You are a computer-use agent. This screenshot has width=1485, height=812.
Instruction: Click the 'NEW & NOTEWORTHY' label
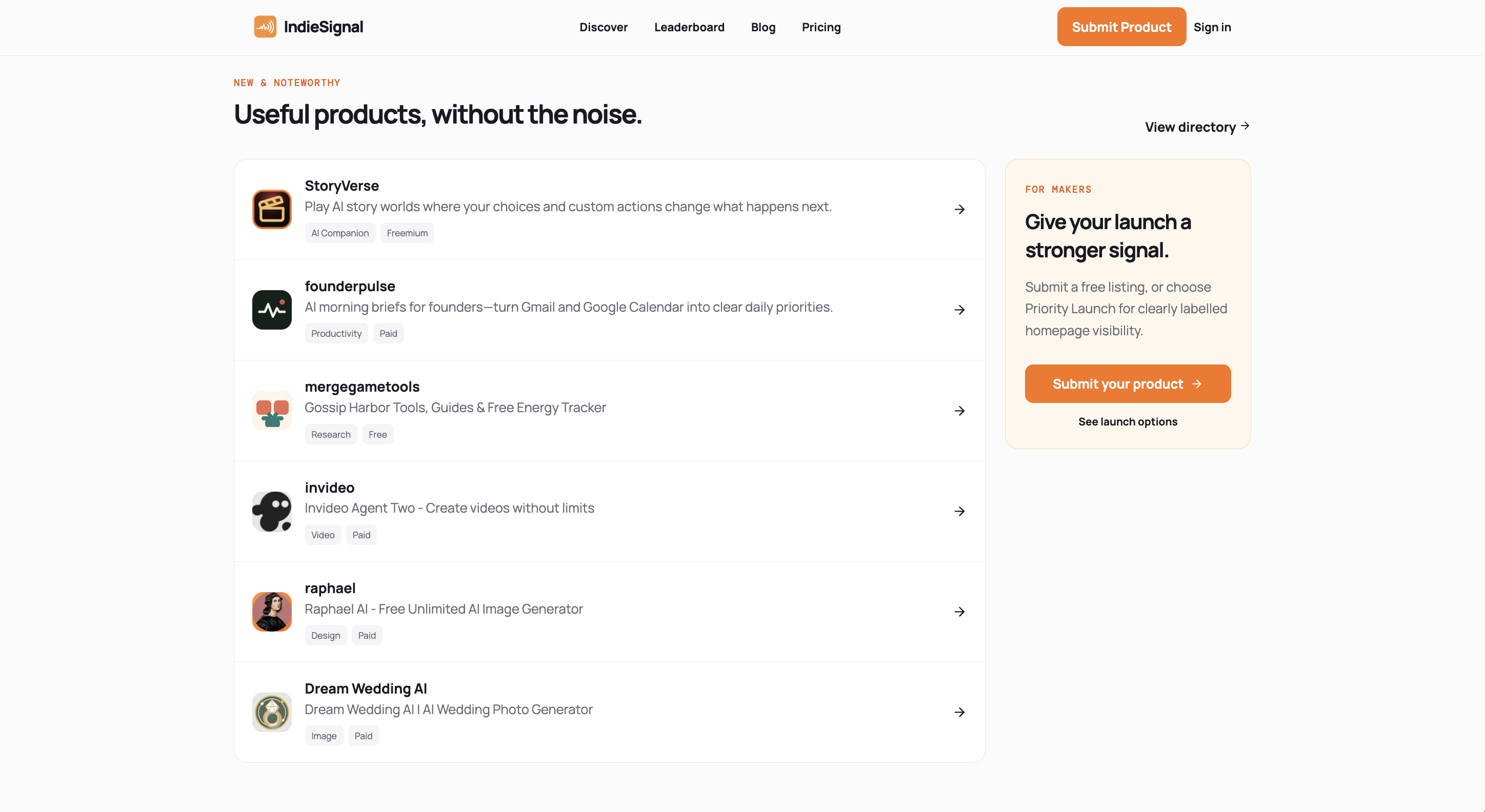click(x=287, y=83)
